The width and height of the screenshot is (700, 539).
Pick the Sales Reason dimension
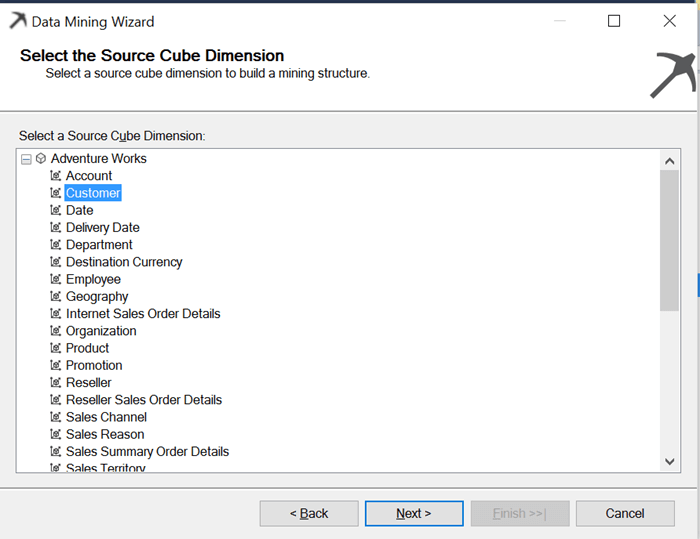[x=105, y=434]
